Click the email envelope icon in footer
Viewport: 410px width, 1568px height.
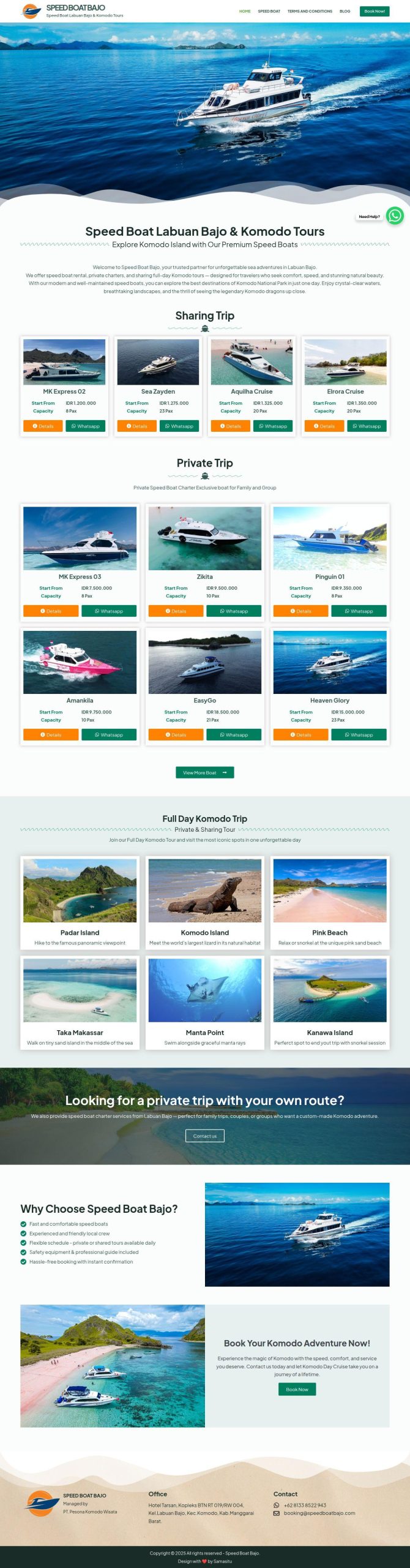click(276, 1513)
